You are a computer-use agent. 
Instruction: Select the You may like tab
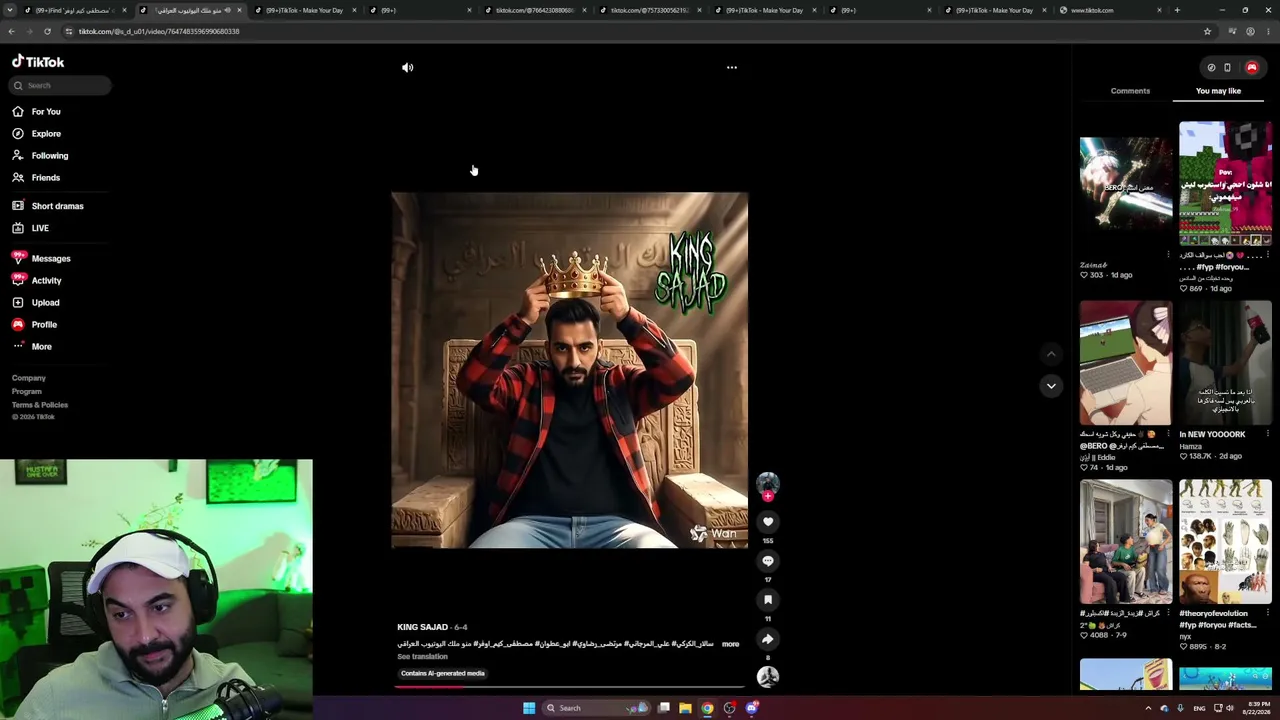[1218, 91]
